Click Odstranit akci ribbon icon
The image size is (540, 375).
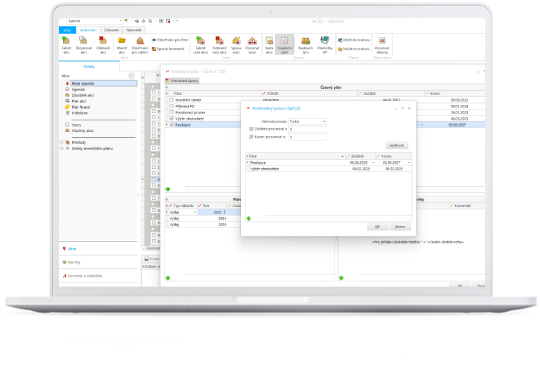(x=103, y=41)
